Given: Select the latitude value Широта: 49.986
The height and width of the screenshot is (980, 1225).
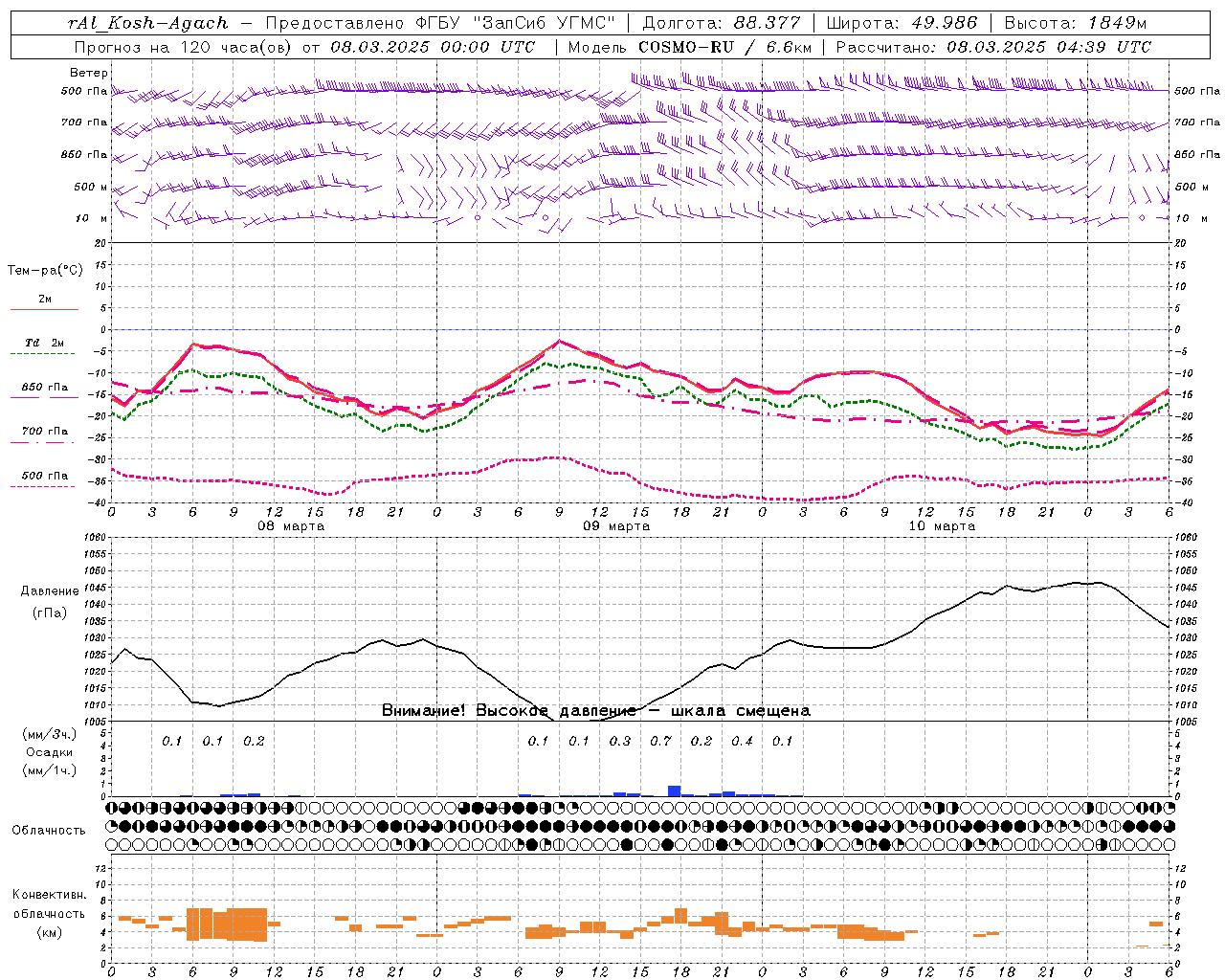Looking at the screenshot, I should (x=902, y=23).
